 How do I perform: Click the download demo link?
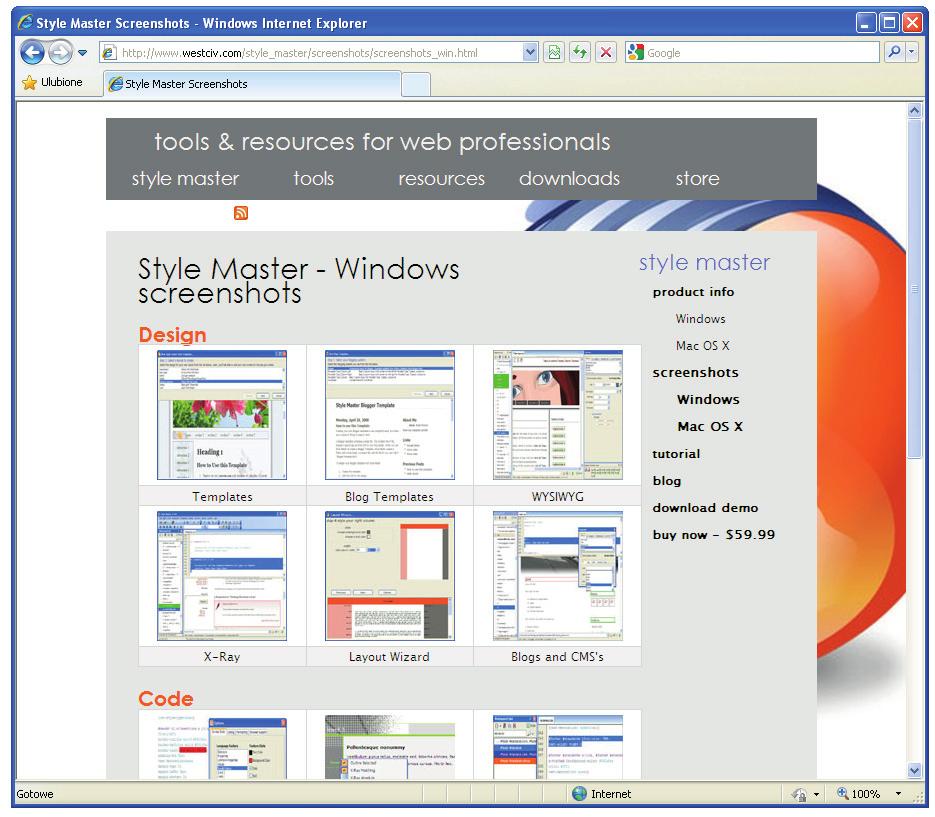pos(705,507)
